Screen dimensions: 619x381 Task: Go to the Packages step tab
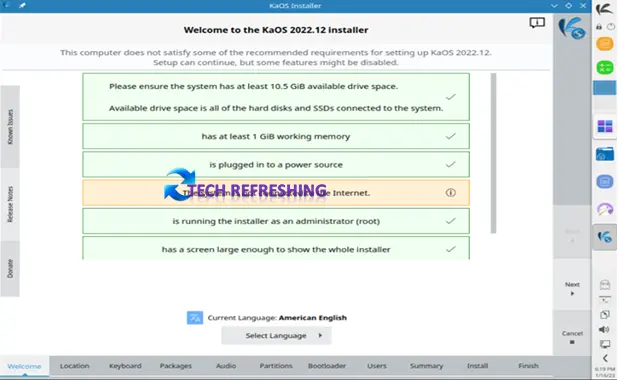tap(176, 366)
